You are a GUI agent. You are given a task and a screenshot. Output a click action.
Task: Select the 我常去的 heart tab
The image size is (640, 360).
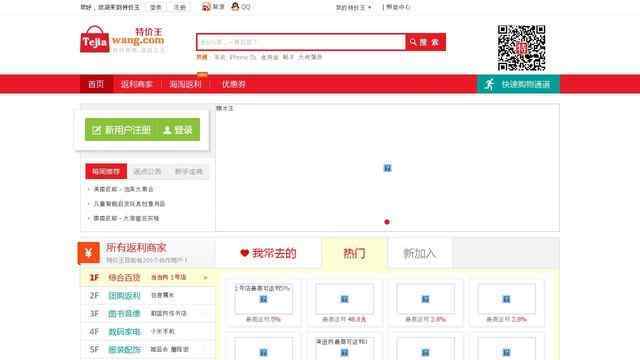click(x=268, y=253)
